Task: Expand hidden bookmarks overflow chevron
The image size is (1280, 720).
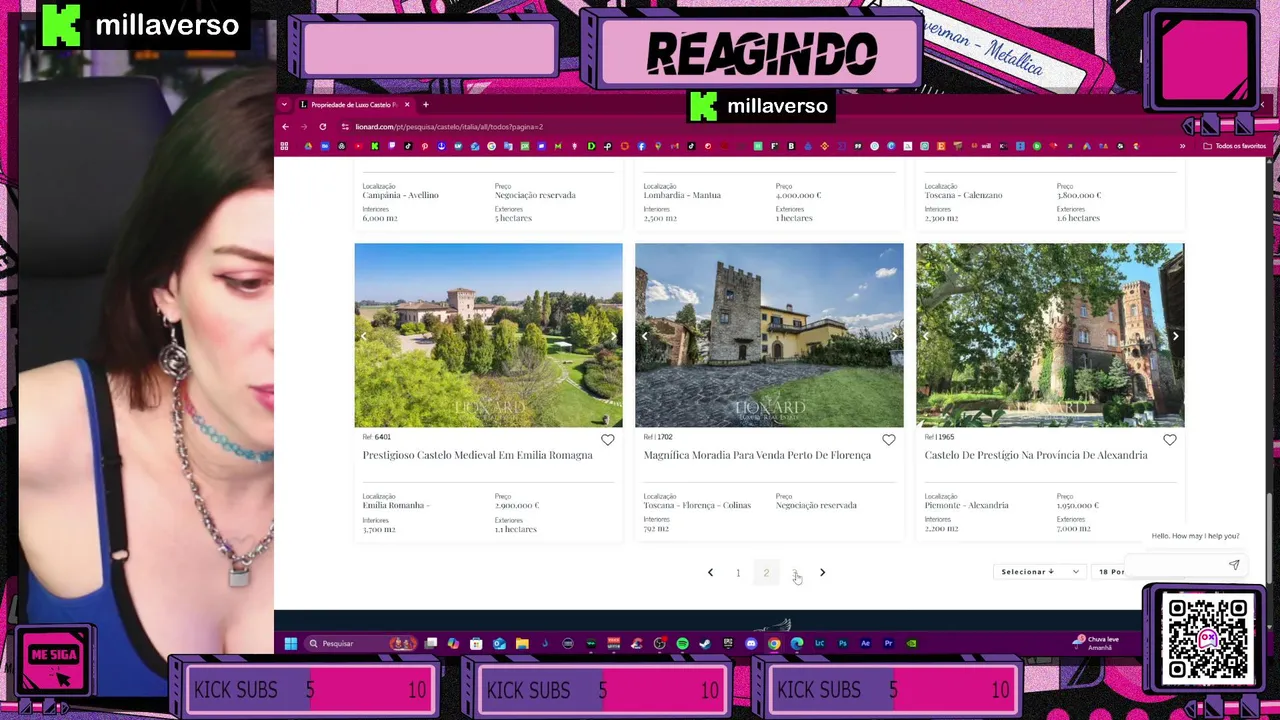Action: point(1182,146)
